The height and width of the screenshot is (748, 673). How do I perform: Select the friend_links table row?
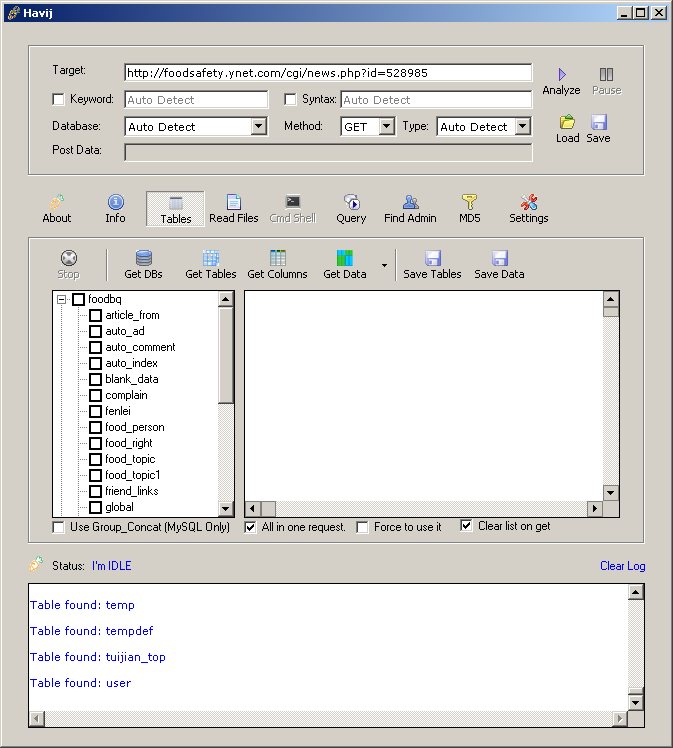point(132,491)
